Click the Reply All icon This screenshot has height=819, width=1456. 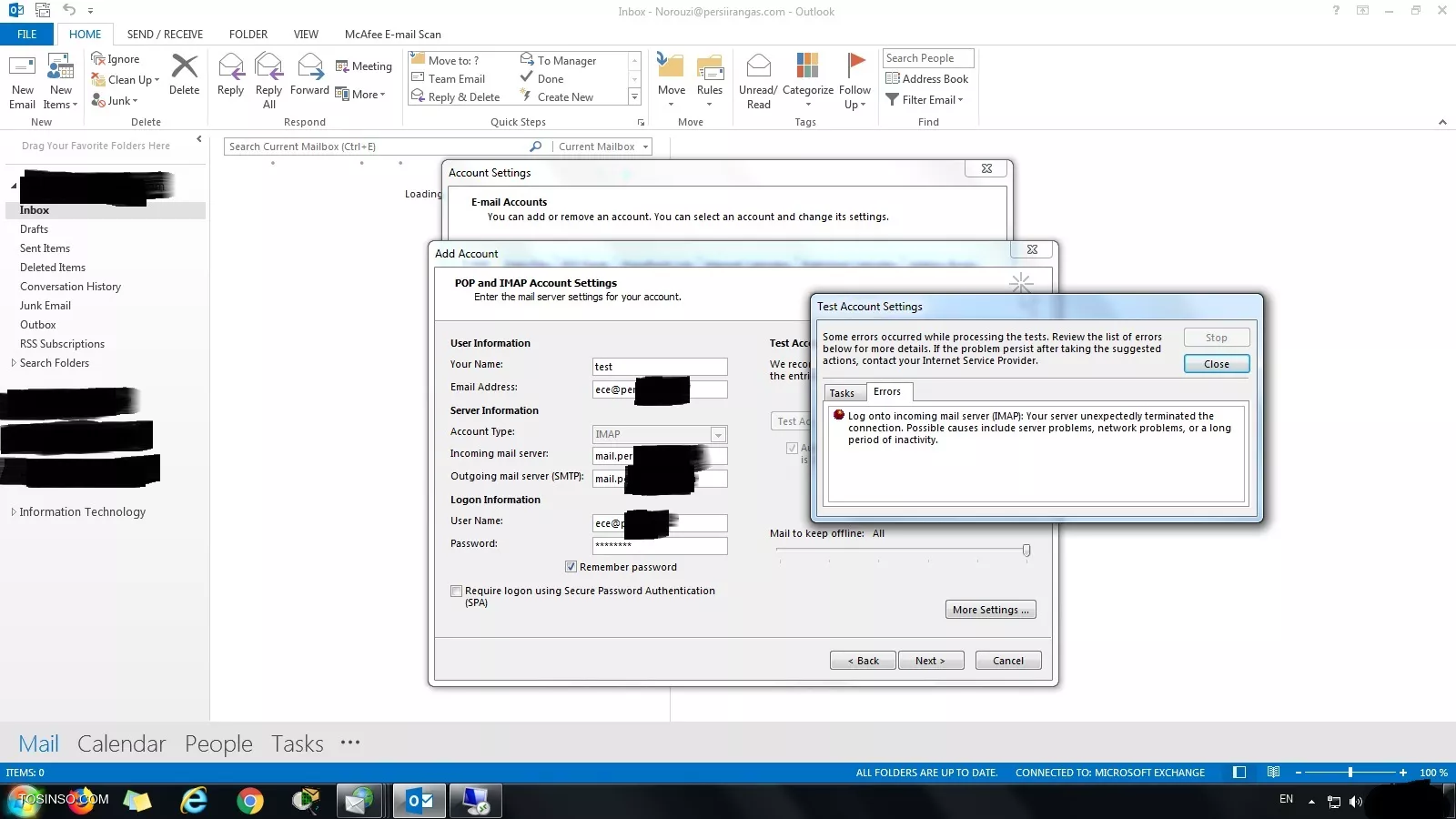pos(268,66)
